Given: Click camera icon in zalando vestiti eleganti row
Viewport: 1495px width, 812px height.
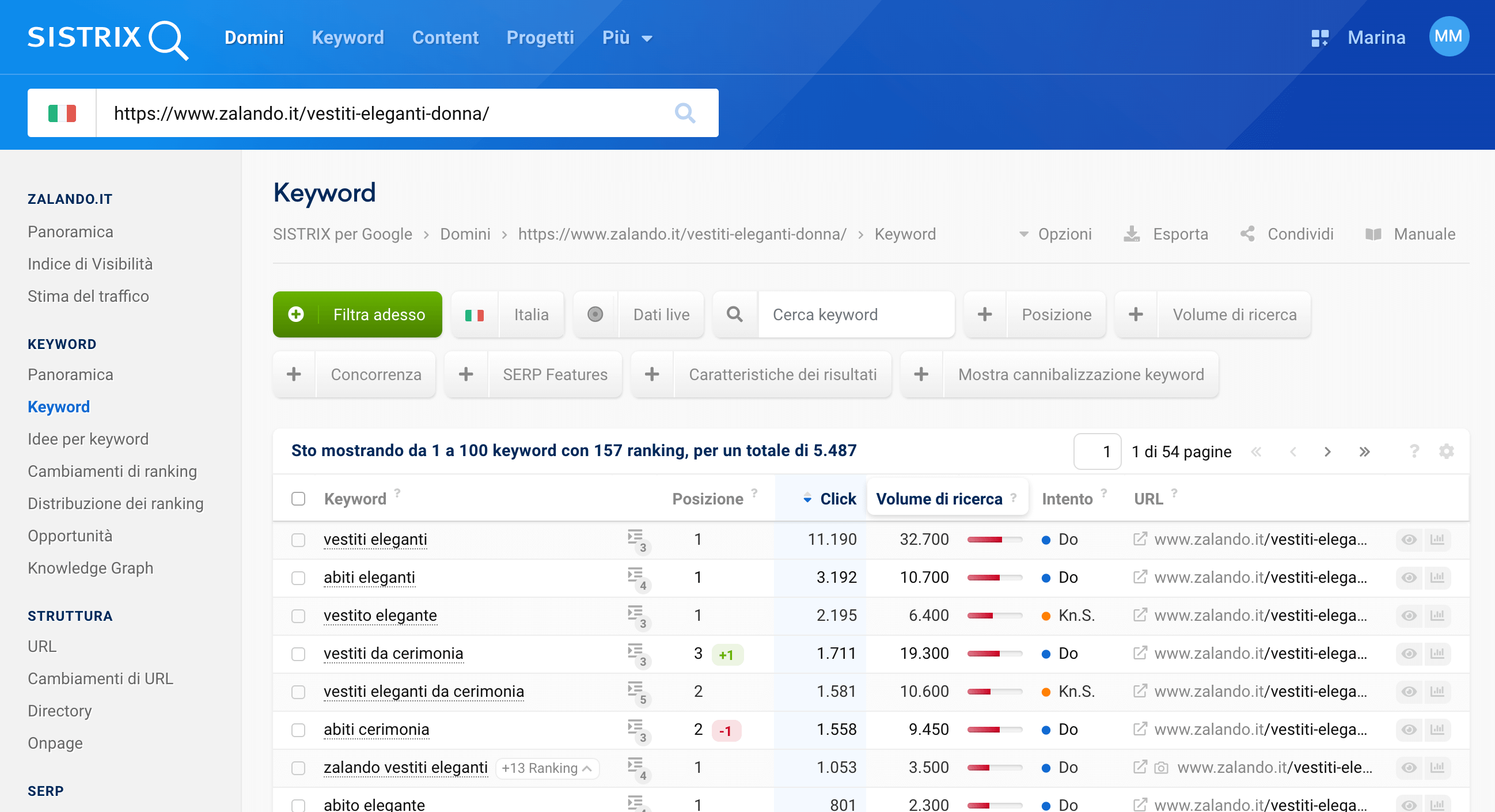Looking at the screenshot, I should point(1161,767).
